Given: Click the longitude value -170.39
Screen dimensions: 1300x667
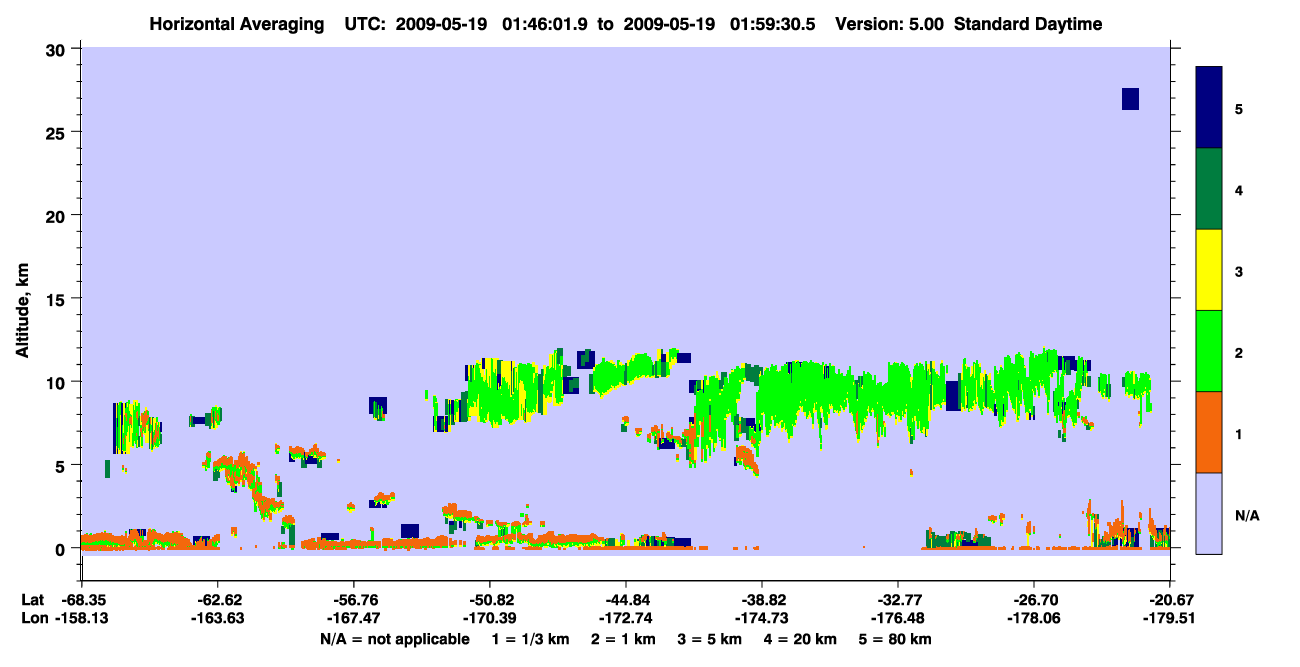Looking at the screenshot, I should [490, 619].
